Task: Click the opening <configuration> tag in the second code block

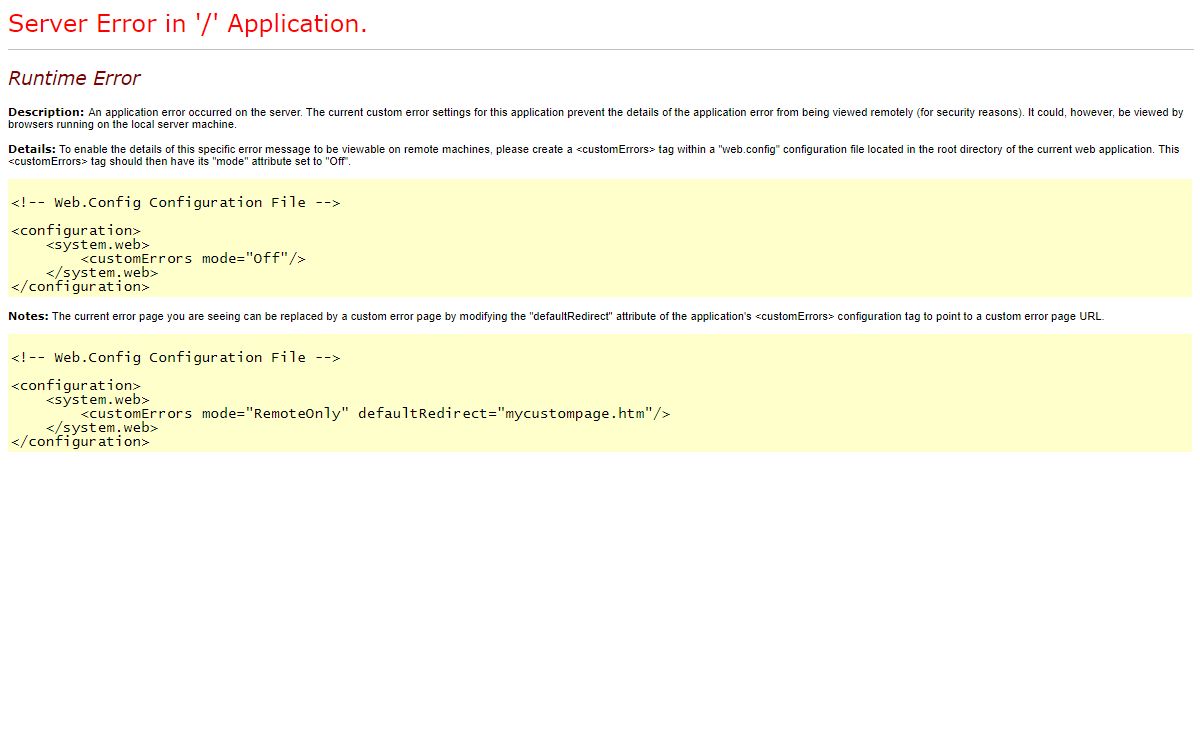Action: click(76, 385)
